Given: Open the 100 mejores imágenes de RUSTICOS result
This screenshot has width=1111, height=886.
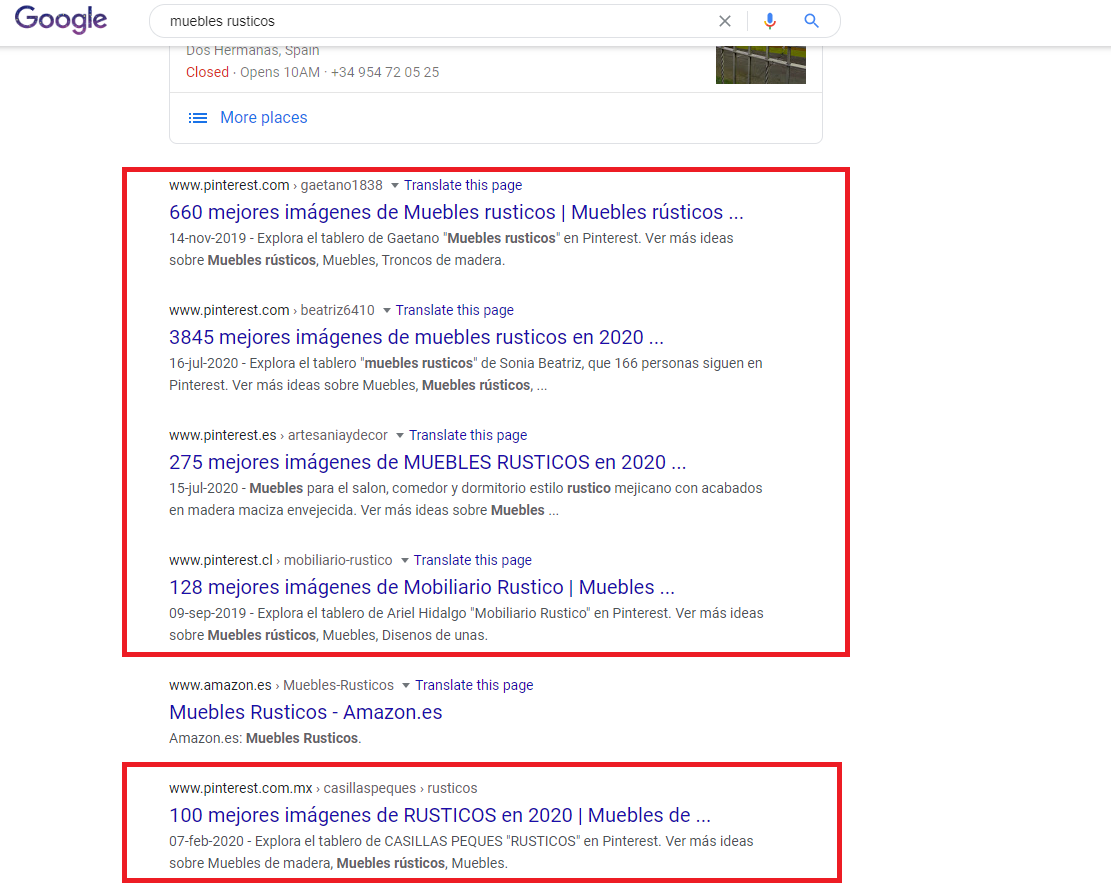Looking at the screenshot, I should click(x=440, y=815).
